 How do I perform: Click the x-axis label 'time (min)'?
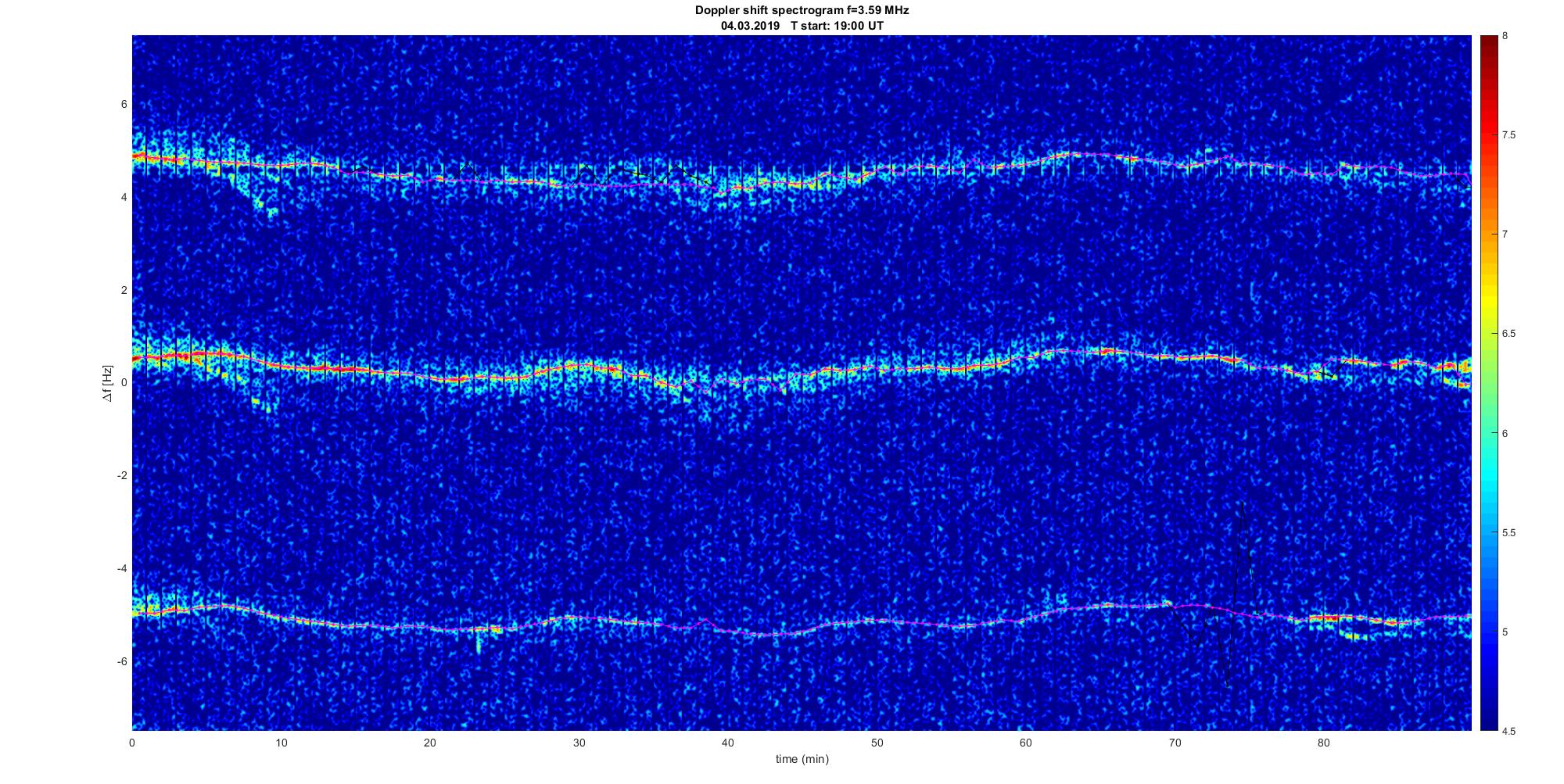point(802,759)
